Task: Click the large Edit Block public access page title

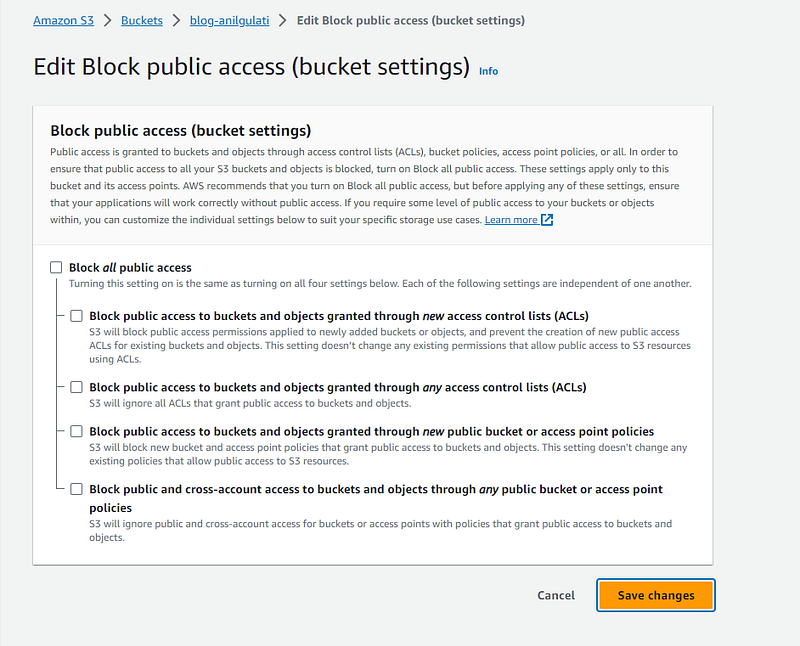Action: pyautogui.click(x=251, y=67)
